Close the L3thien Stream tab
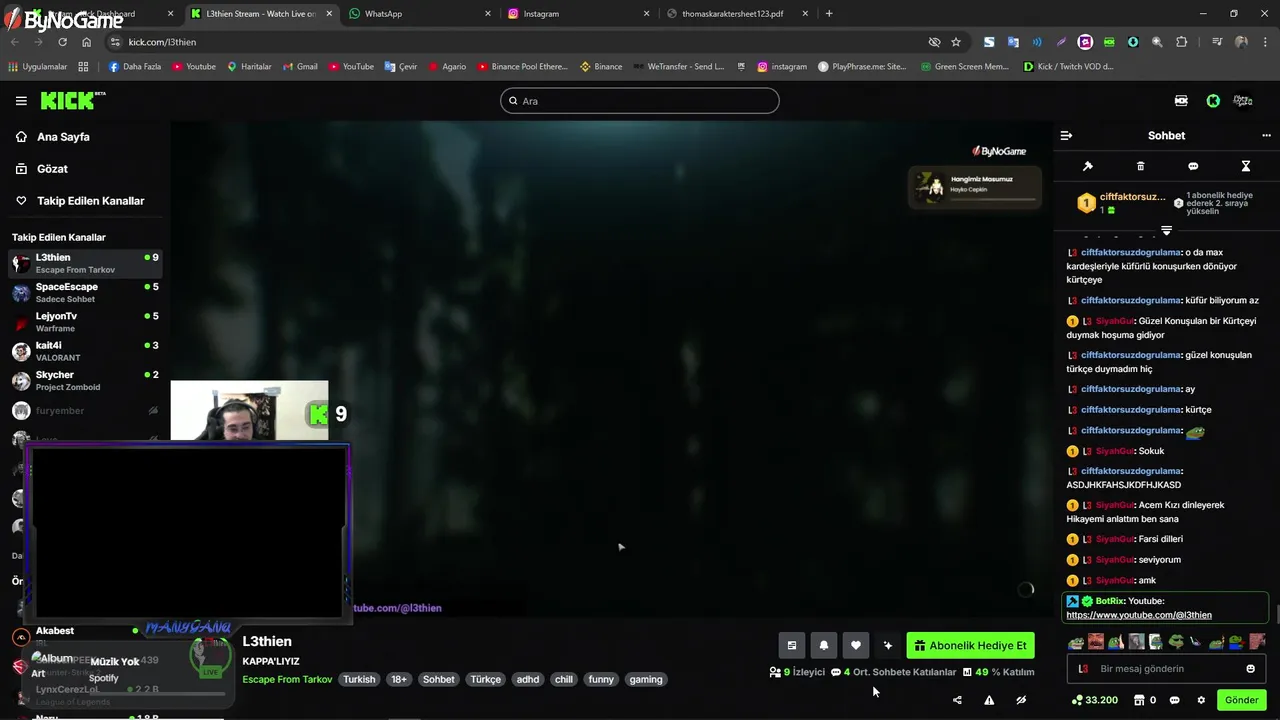The height and width of the screenshot is (720, 1280). (329, 14)
